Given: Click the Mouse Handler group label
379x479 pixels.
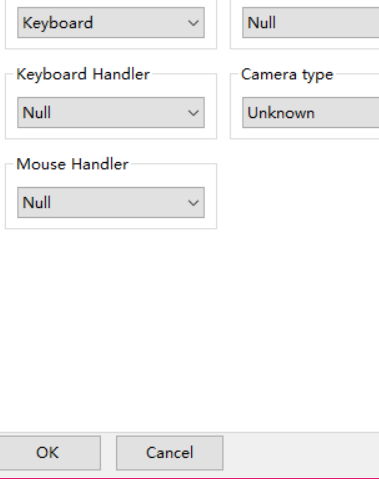Looking at the screenshot, I should point(72,164).
